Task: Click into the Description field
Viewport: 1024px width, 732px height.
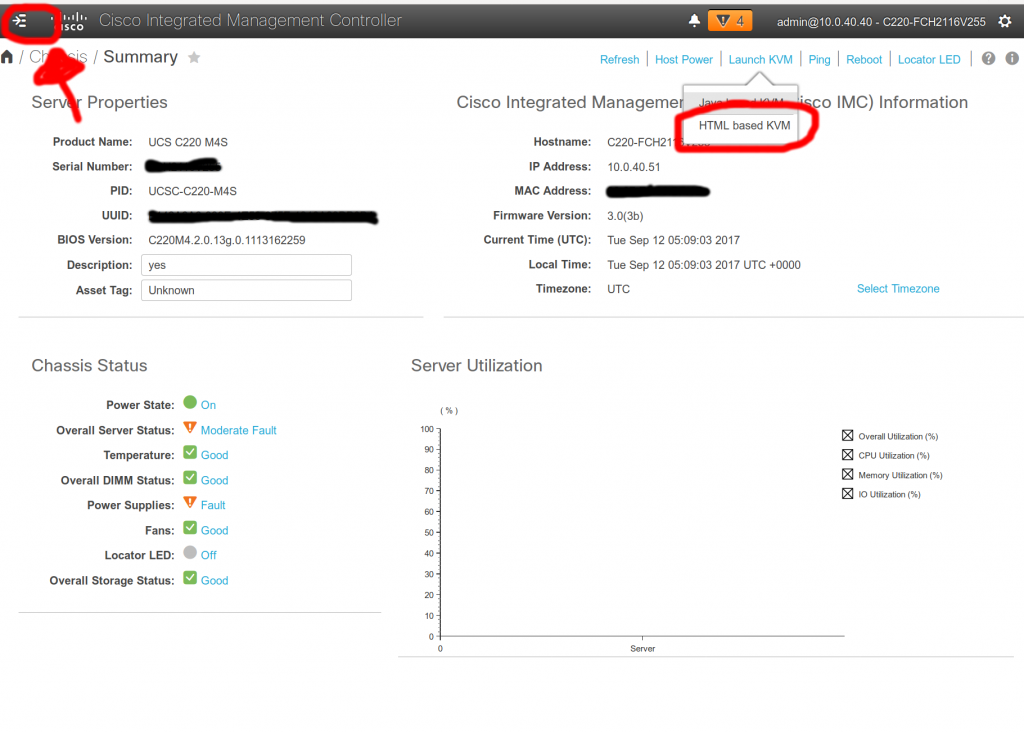Action: click(x=246, y=265)
